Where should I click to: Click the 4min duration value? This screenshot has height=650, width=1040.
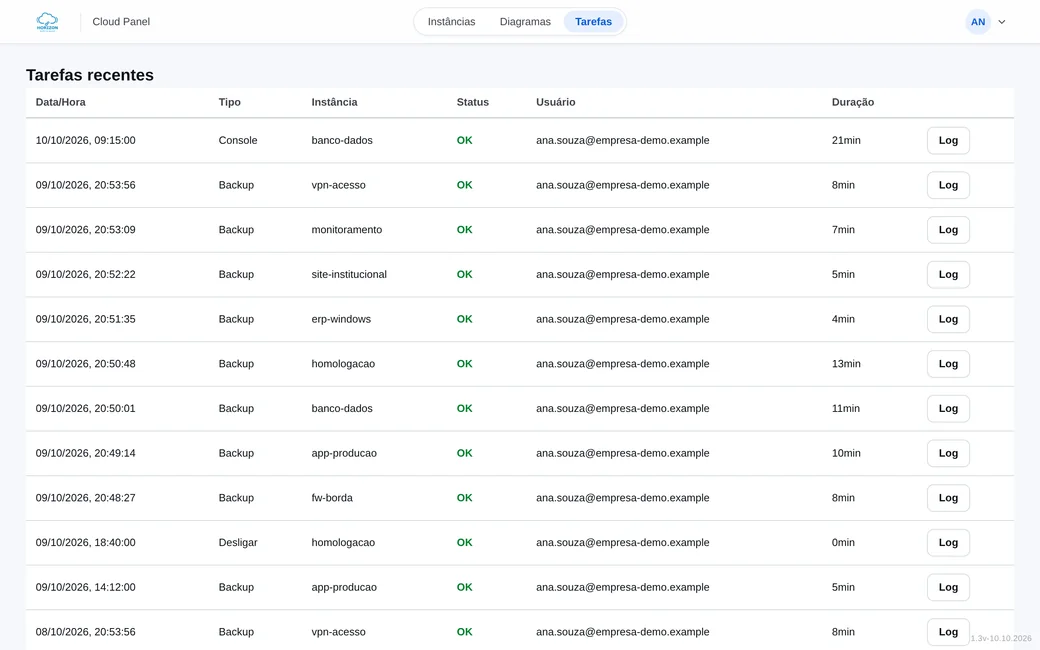pyautogui.click(x=843, y=319)
